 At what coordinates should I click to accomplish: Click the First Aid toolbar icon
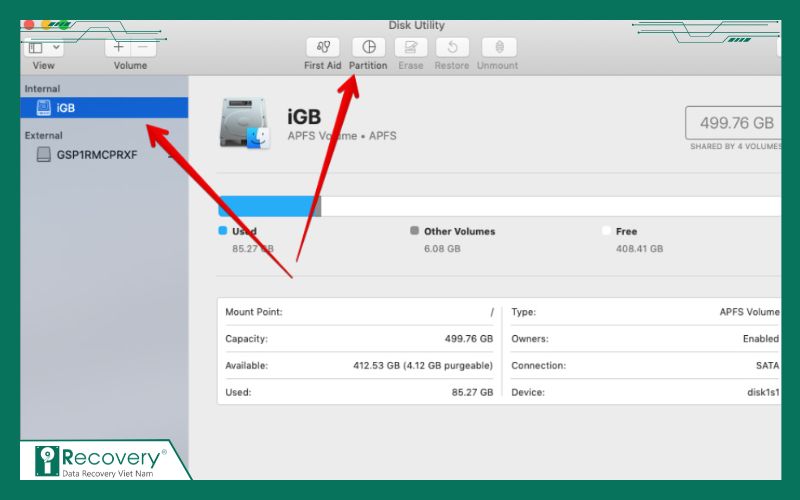coord(323,47)
